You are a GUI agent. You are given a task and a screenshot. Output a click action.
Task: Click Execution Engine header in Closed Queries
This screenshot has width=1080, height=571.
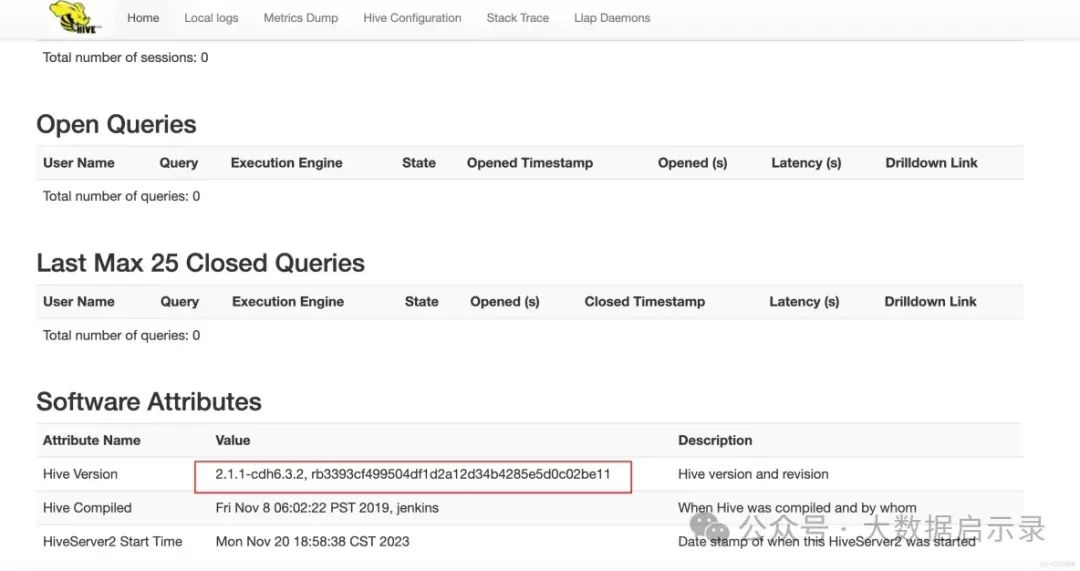pos(288,302)
